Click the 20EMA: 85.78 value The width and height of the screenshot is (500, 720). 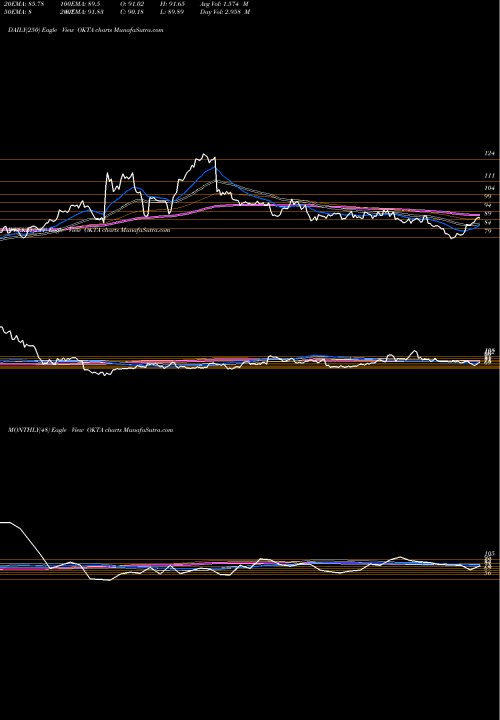click(23, 4)
